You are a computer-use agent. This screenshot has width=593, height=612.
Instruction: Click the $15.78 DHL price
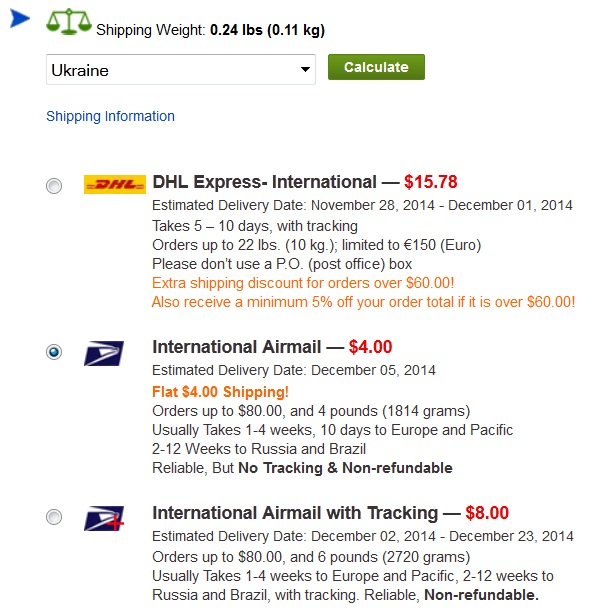click(431, 182)
